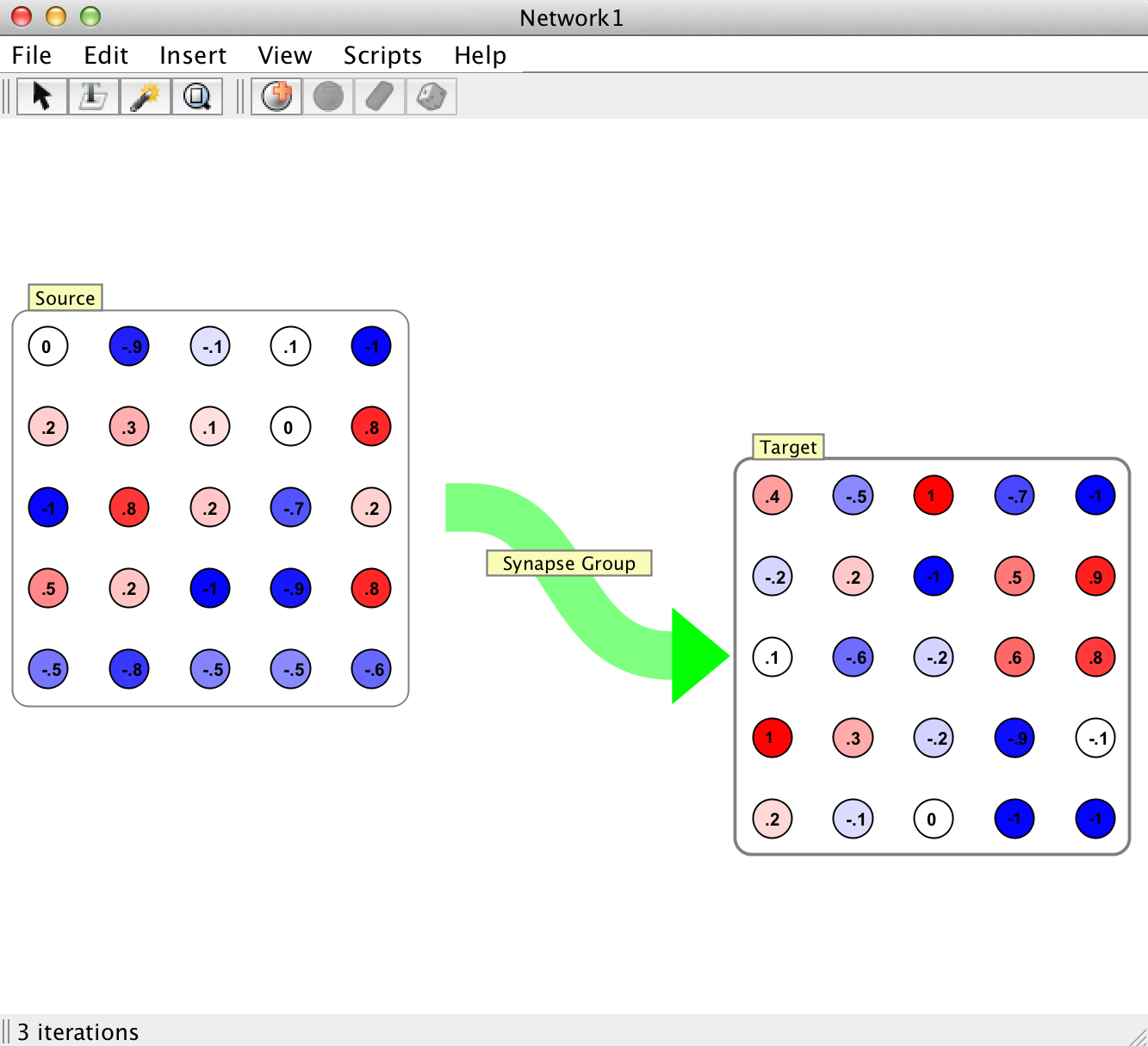1148x1046 pixels.
Task: Click the eraser clear icon
Action: tap(380, 96)
